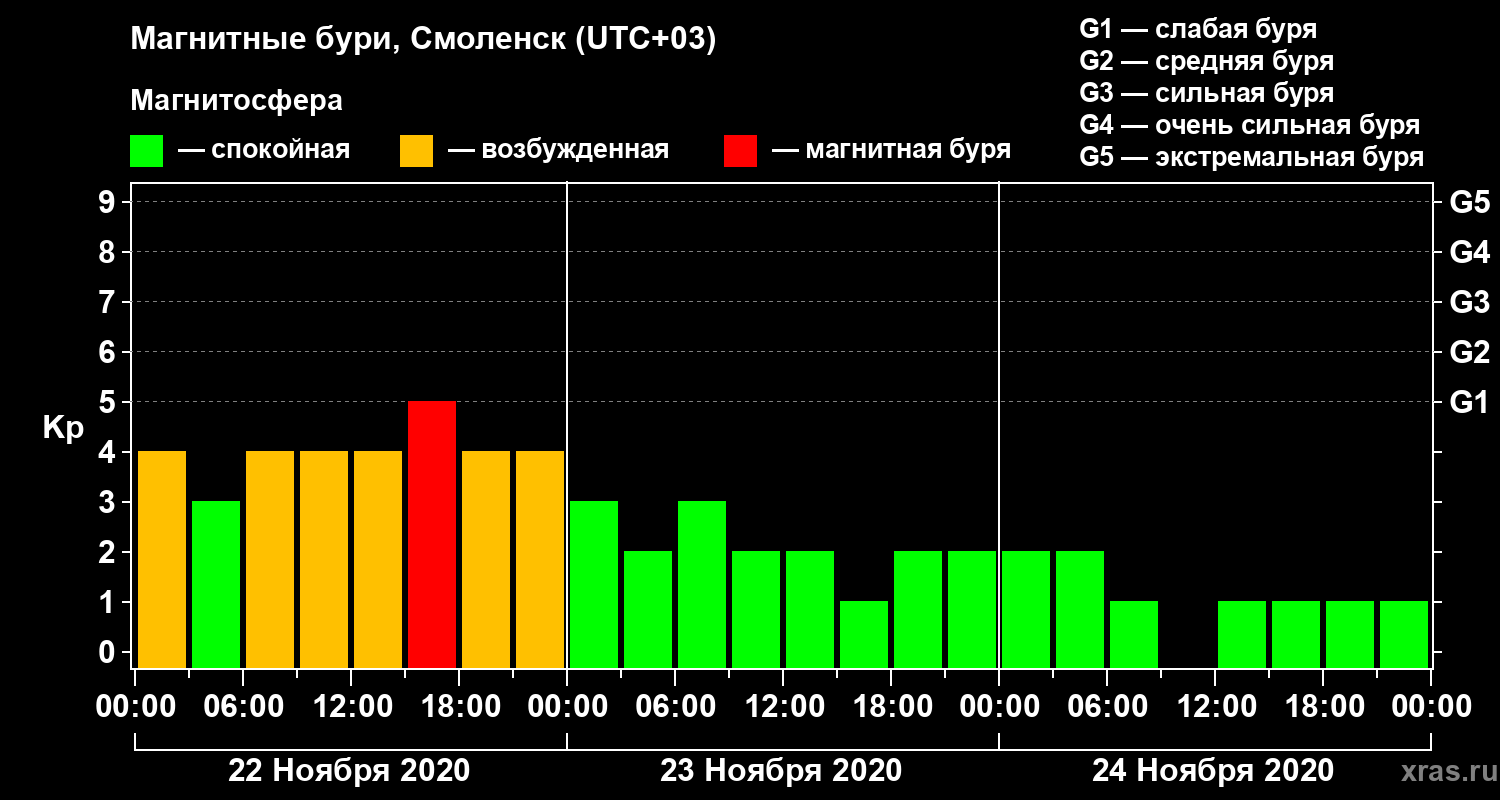Click the '18:00' time label of 22 Ноября
1500x800 pixels.
(x=459, y=707)
